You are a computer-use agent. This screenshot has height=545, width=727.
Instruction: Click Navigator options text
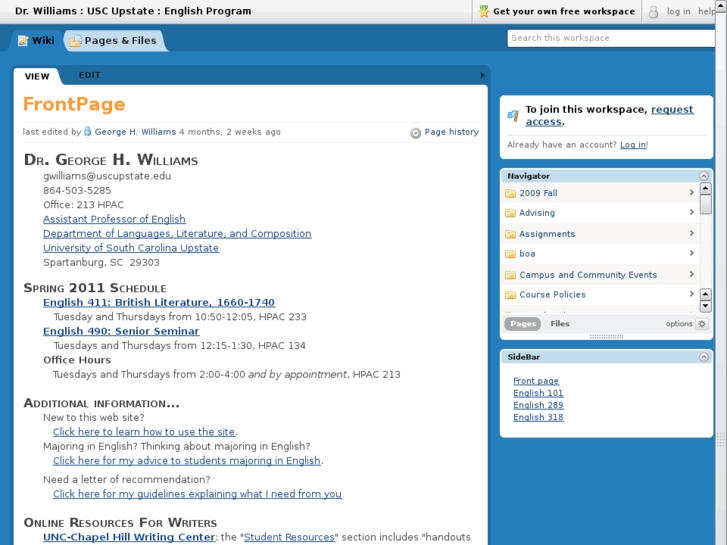pyautogui.click(x=679, y=324)
